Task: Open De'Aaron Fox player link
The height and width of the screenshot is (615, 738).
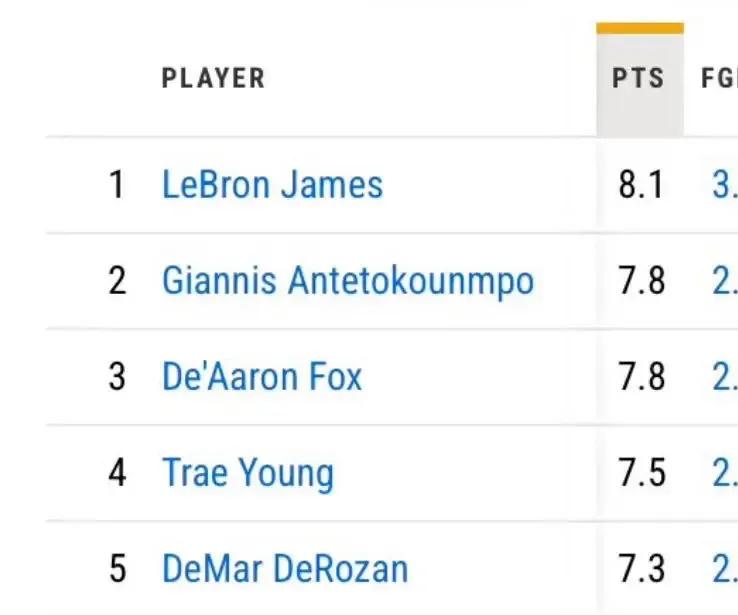Action: click(262, 376)
